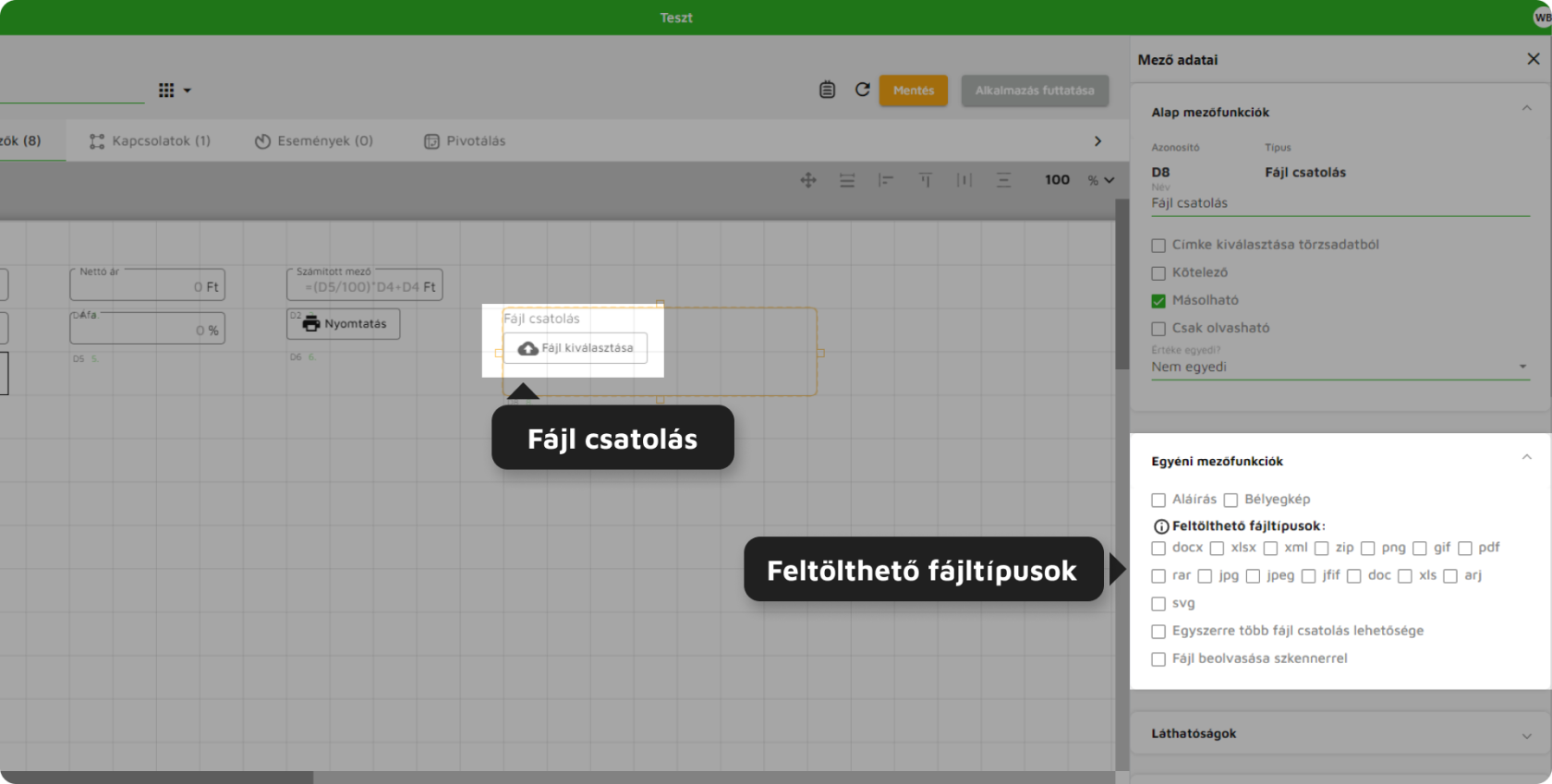Click the Nyomtatás button on canvas
Viewport: 1552px width, 784px height.
tap(344, 324)
